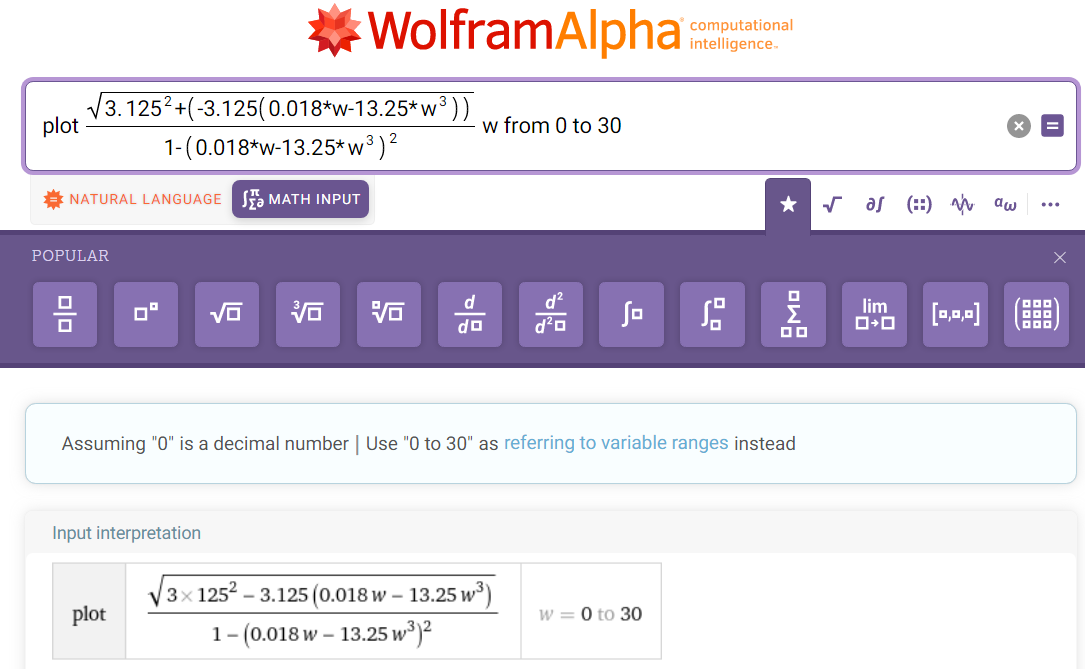Go to WolframAlpha home via logo
This screenshot has height=669, width=1085.
[550, 30]
